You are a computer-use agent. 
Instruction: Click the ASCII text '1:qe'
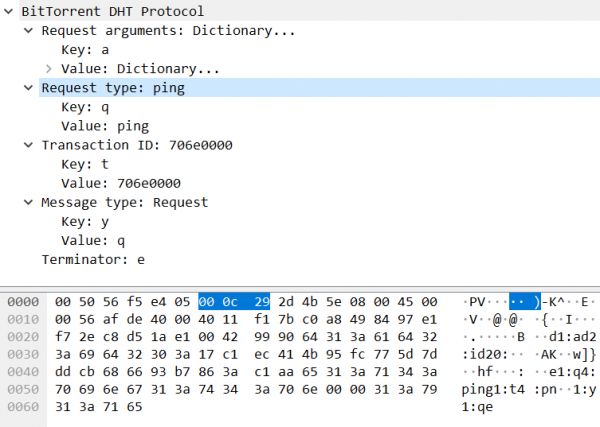click(477, 407)
